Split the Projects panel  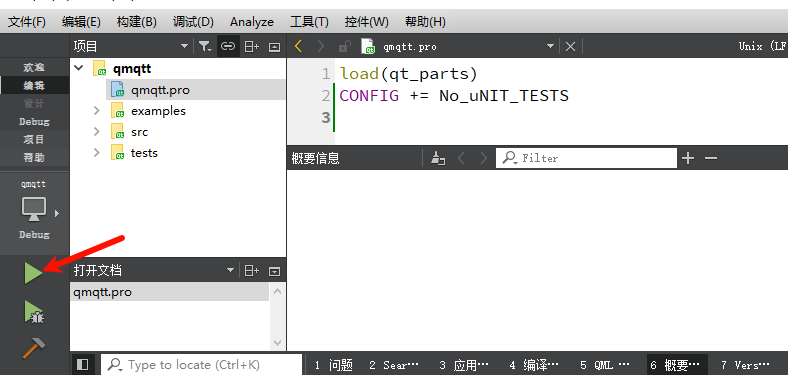click(x=251, y=47)
